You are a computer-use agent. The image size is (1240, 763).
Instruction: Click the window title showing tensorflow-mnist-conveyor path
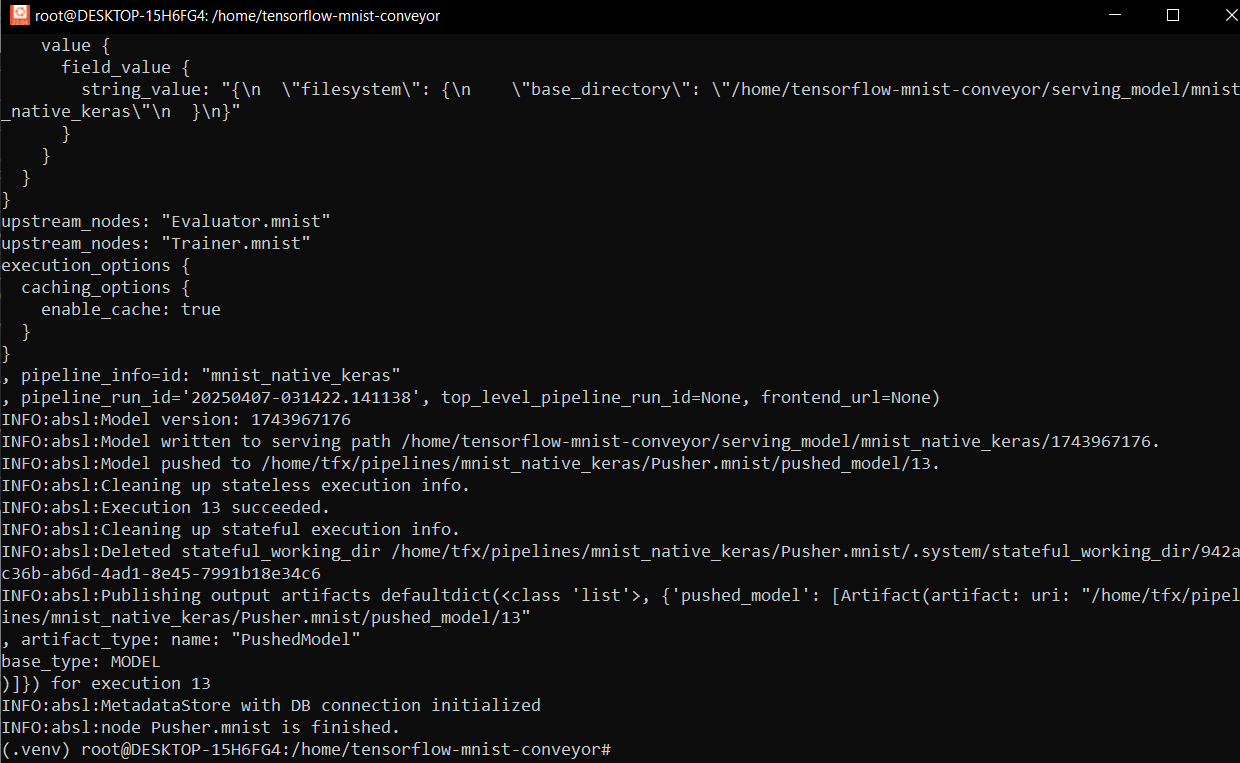click(x=237, y=16)
